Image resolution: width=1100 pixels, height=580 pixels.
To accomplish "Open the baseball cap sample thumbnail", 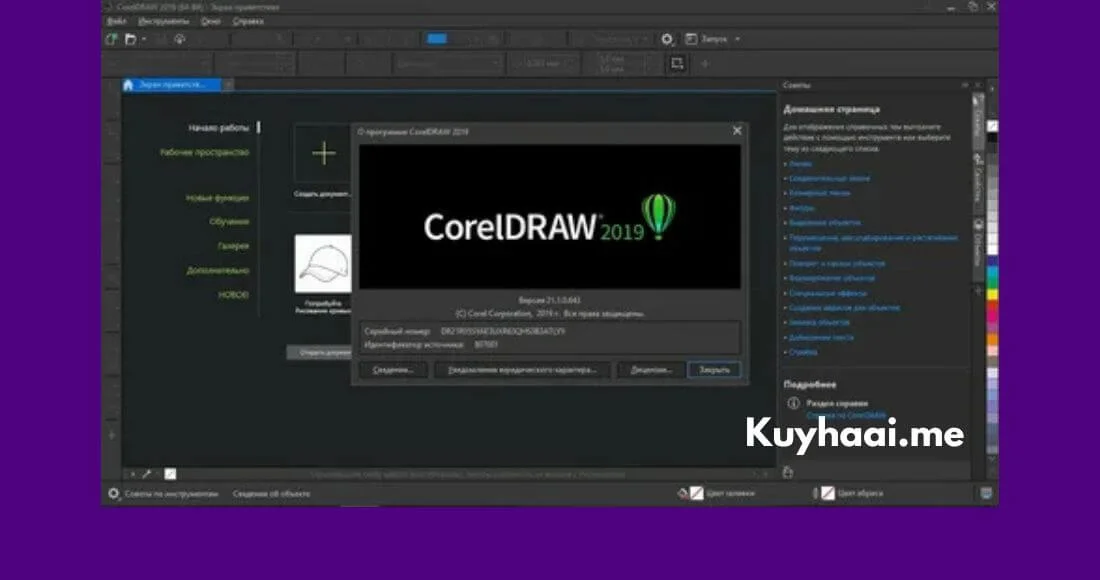I will 323,264.
